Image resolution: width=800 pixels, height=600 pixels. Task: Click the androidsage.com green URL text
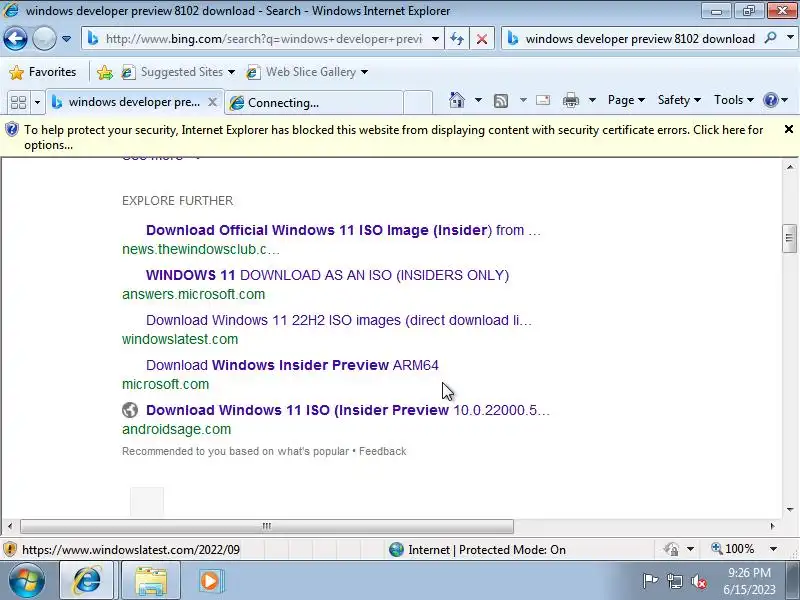177,429
